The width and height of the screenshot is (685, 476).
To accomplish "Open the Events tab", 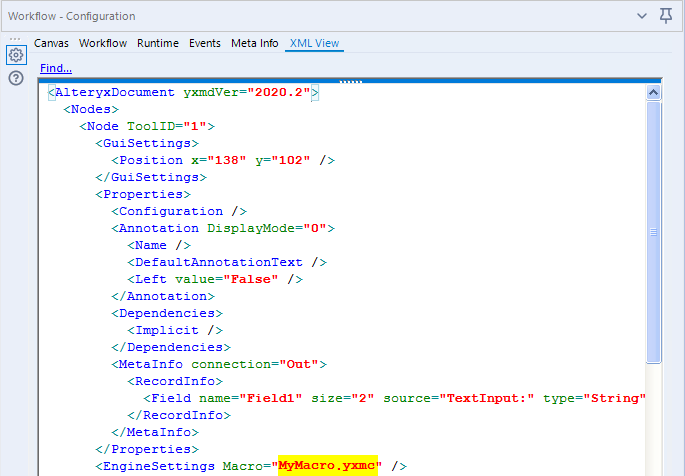I will coord(204,43).
